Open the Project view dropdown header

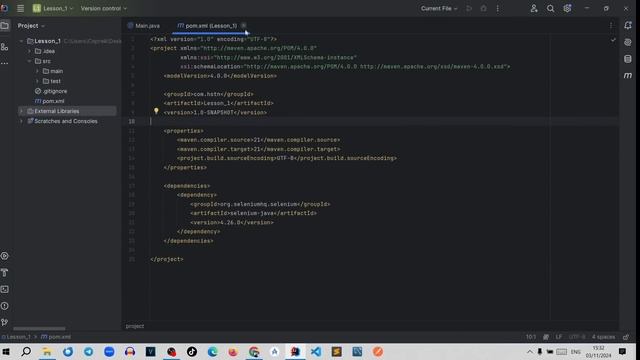[31, 26]
